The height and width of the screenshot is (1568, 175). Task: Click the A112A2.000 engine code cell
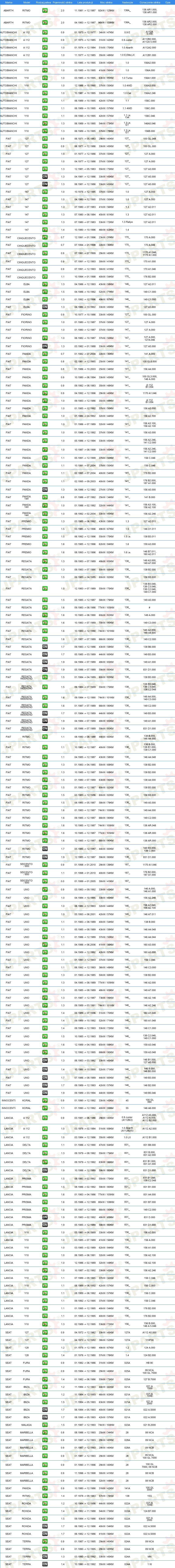click(149, 48)
